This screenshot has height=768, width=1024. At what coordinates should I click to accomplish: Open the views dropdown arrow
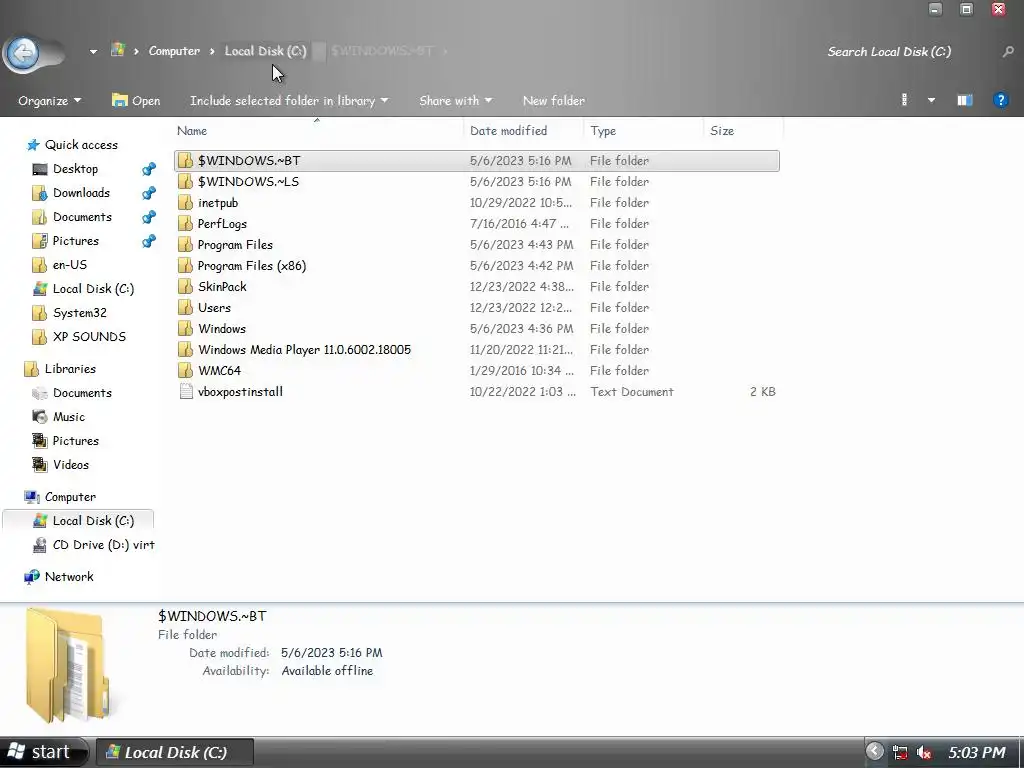[x=931, y=101]
